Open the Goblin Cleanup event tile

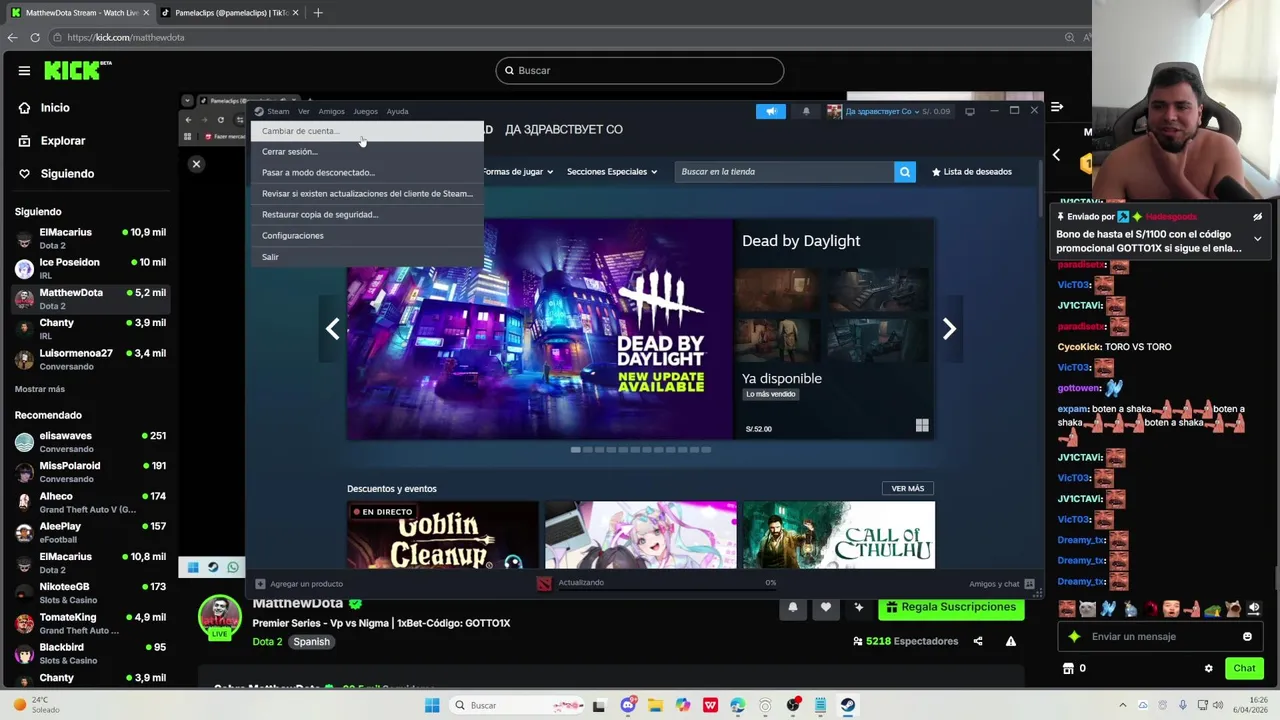pos(442,535)
